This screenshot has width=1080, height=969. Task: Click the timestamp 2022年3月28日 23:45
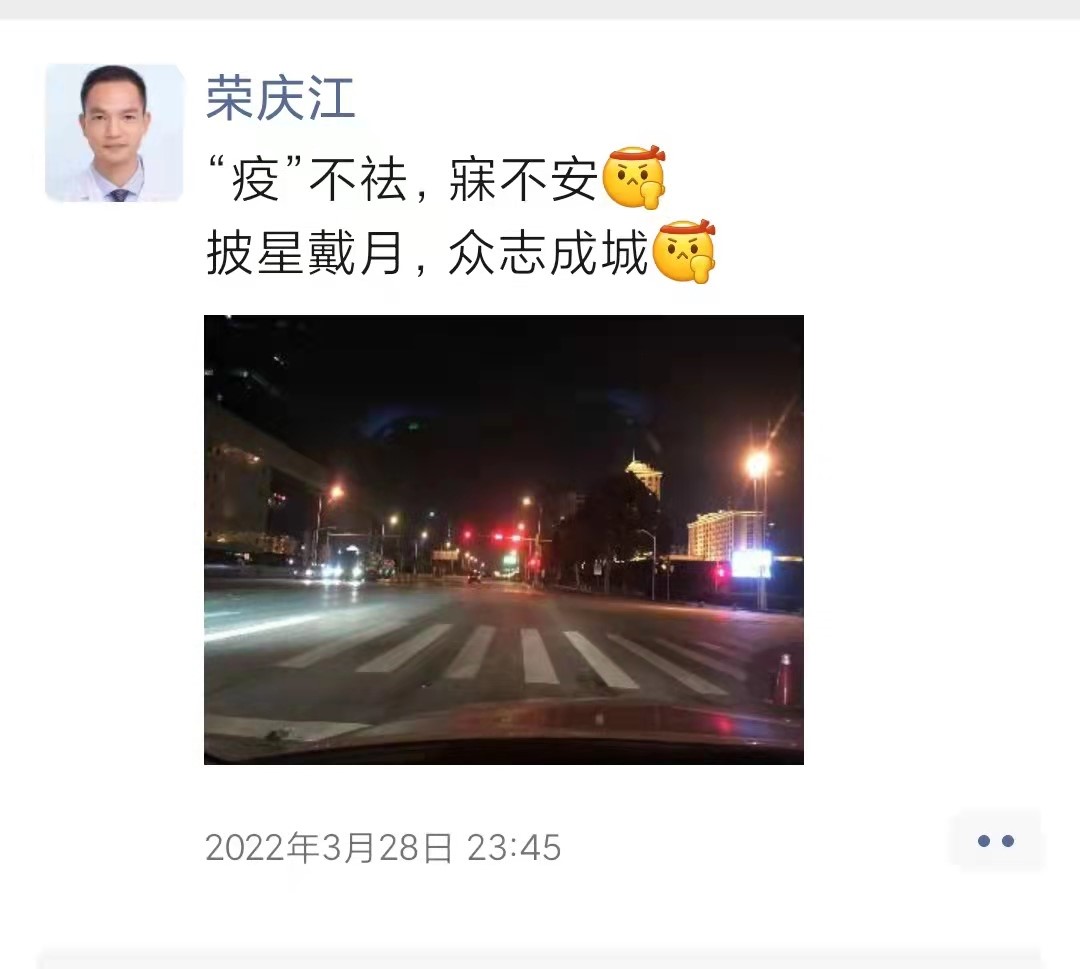(x=383, y=847)
